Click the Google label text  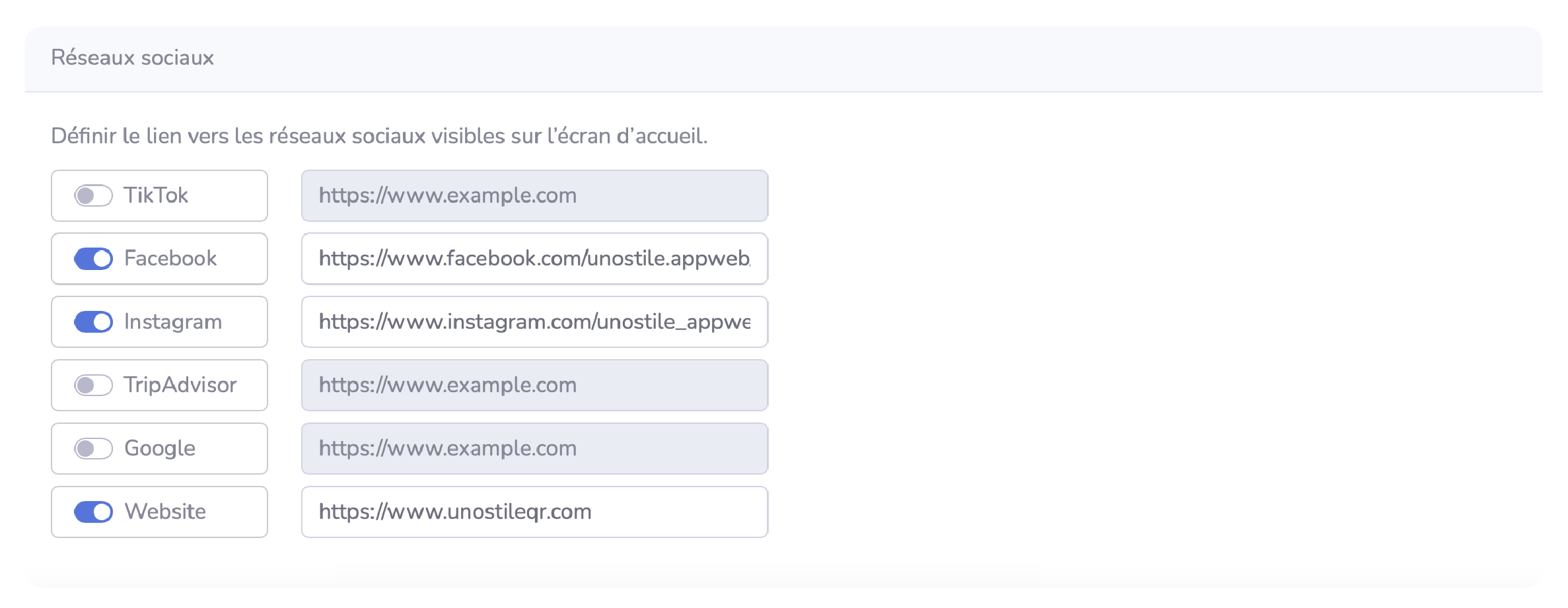pyautogui.click(x=160, y=449)
